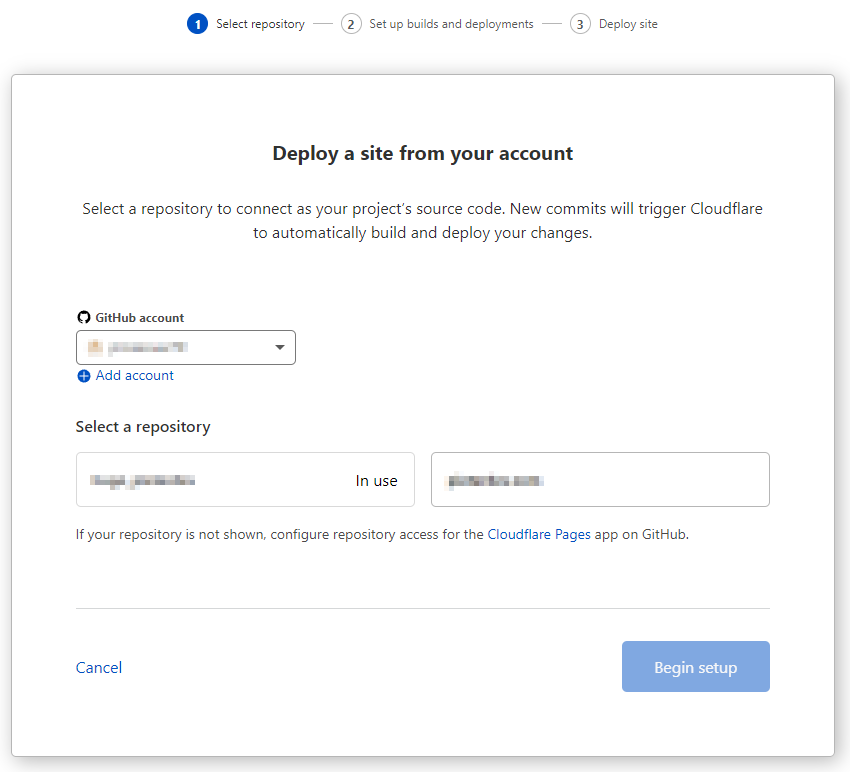This screenshot has height=772, width=850.
Task: Click the 'Add account' link
Action: point(134,376)
